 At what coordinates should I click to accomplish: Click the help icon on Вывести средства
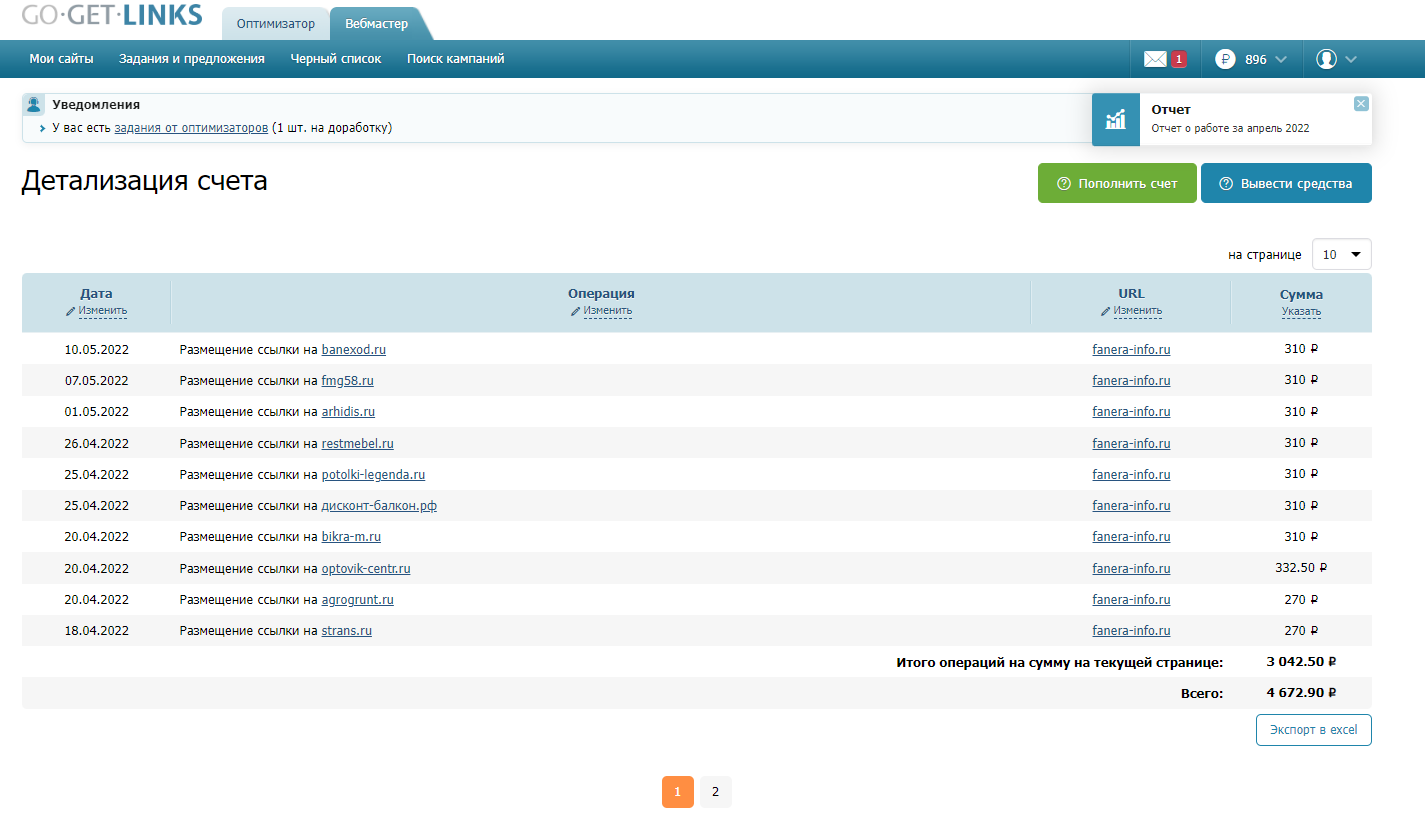coord(1226,184)
